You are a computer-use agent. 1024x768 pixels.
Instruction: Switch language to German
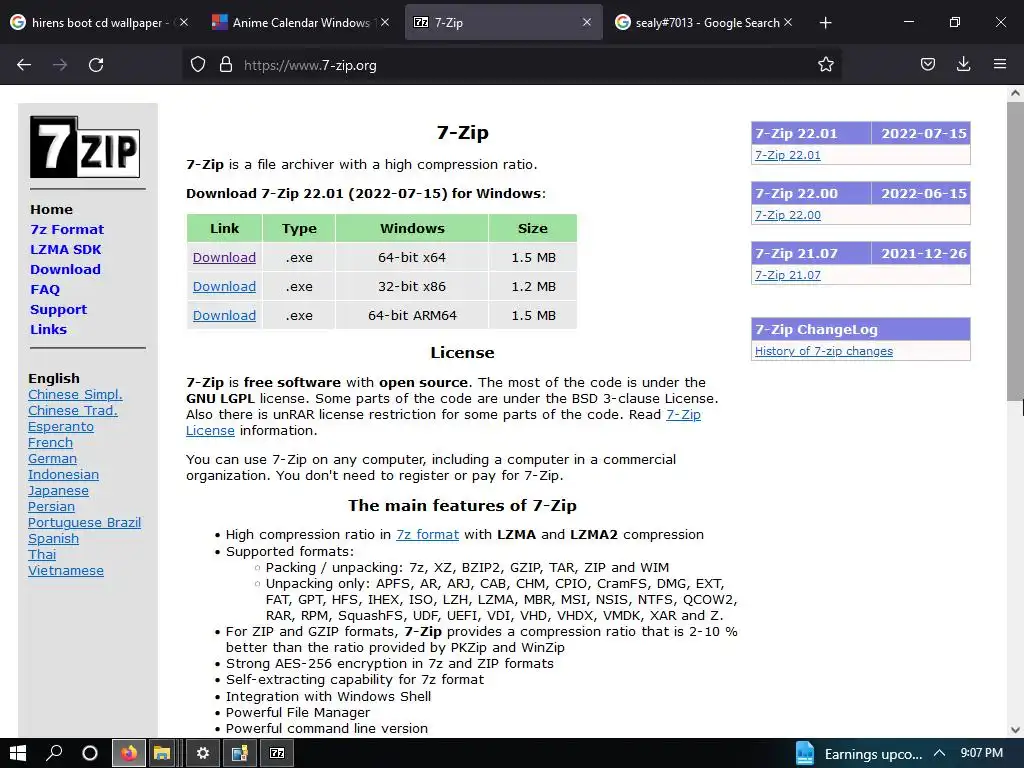(x=52, y=458)
